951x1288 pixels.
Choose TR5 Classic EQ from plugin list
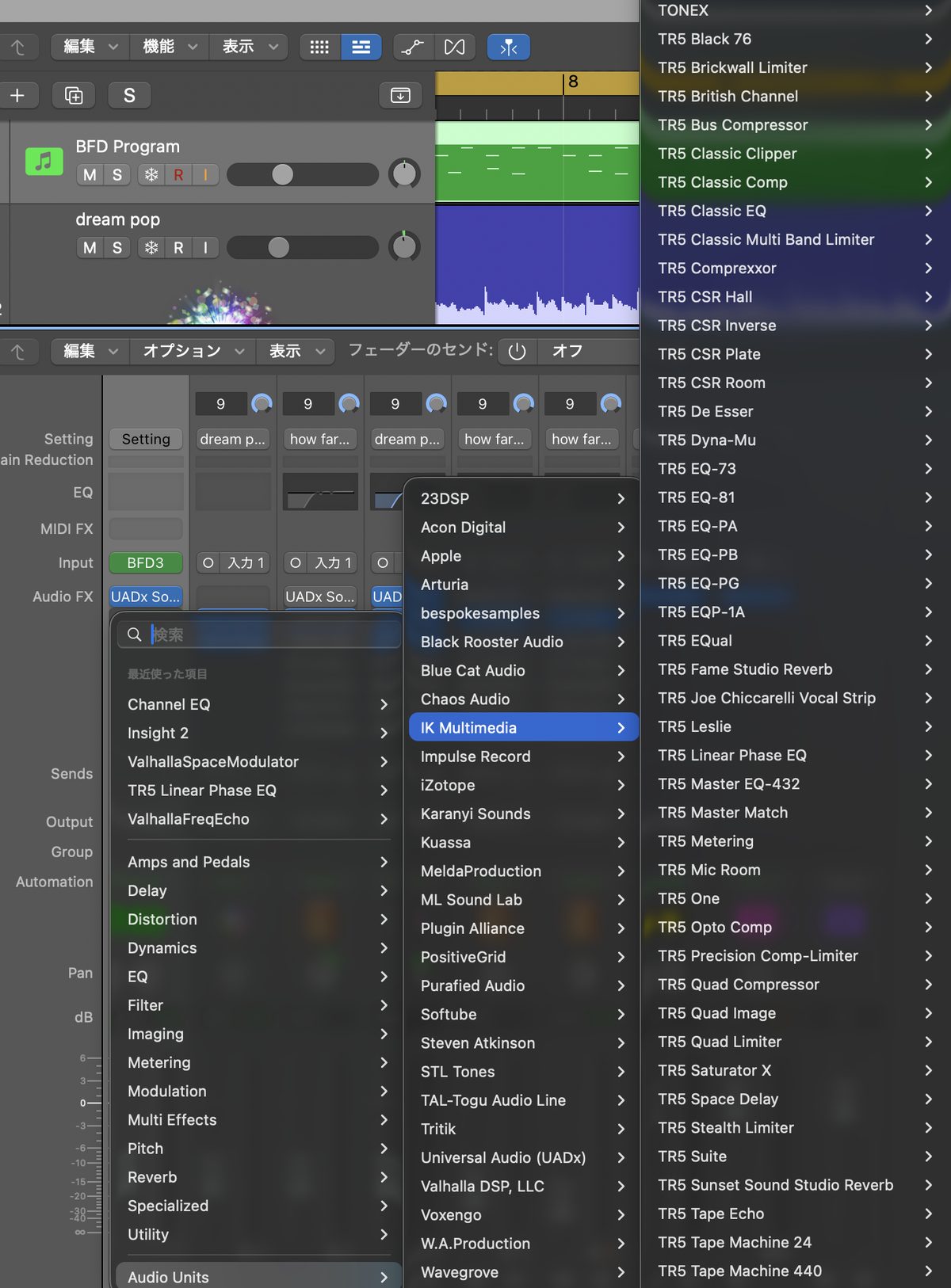click(796, 211)
